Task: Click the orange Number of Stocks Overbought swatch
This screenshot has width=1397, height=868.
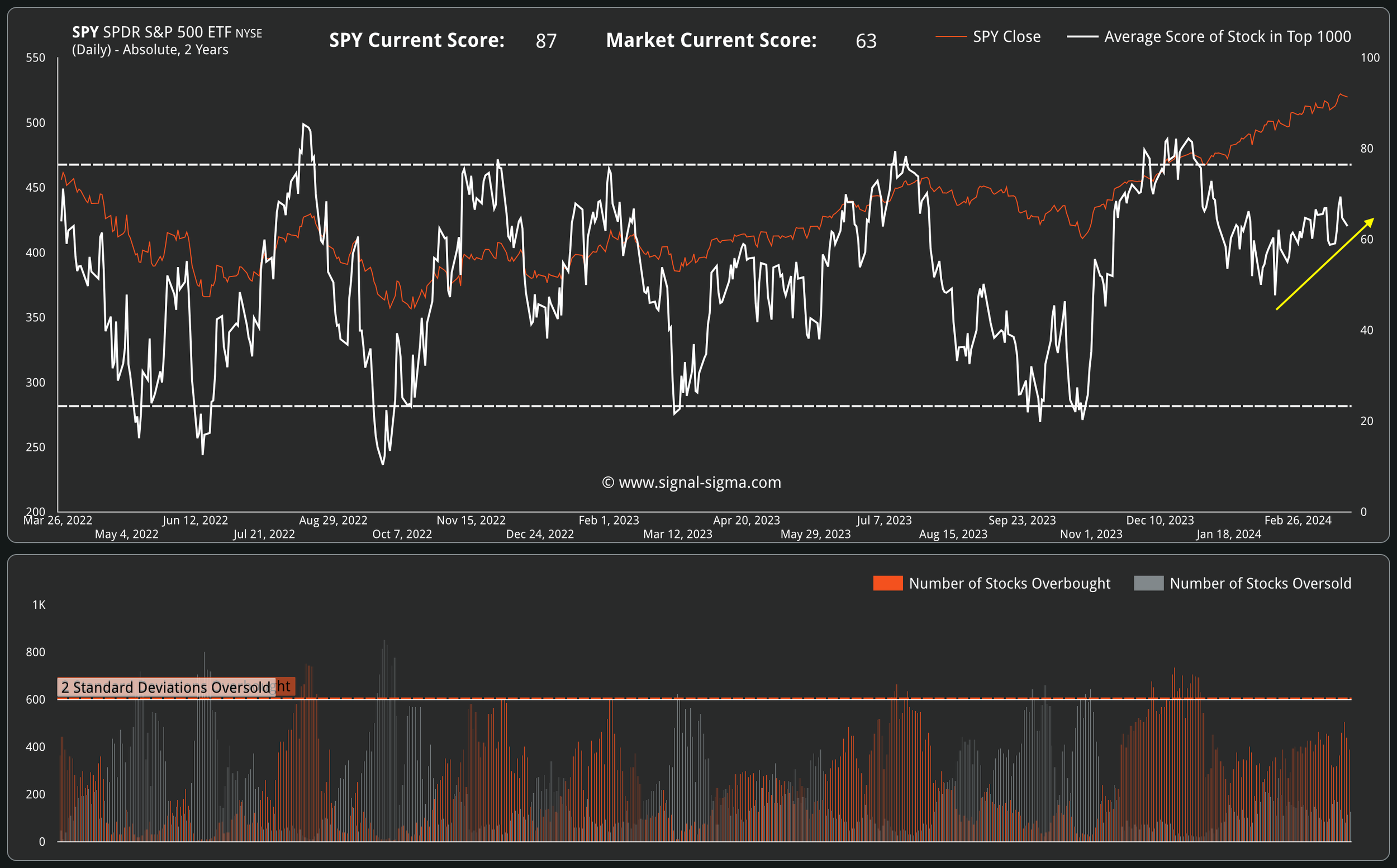Action: 888,583
